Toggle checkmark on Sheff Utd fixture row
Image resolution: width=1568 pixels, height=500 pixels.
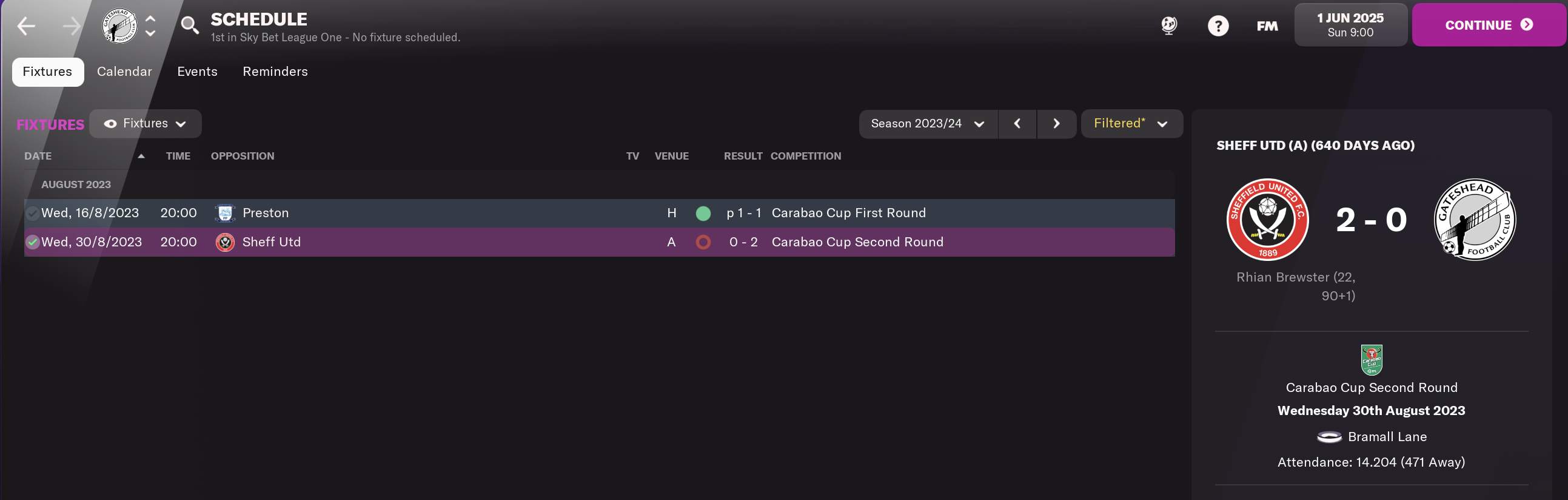coord(32,242)
